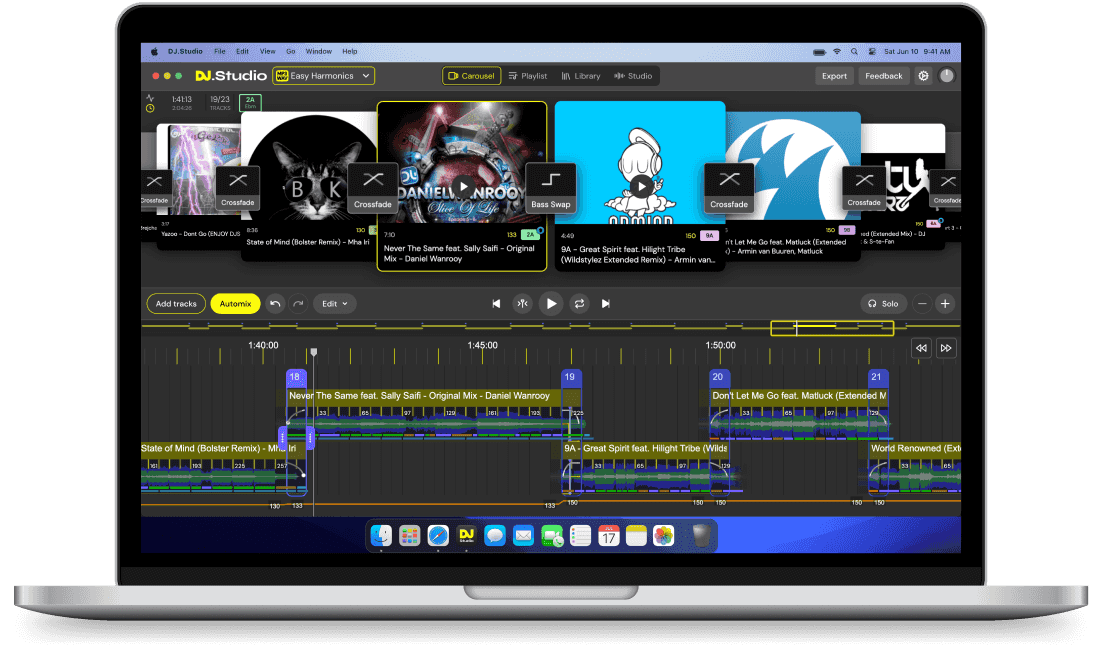1100x647 pixels.
Task: Click the redo arrow icon
Action: coord(298,303)
